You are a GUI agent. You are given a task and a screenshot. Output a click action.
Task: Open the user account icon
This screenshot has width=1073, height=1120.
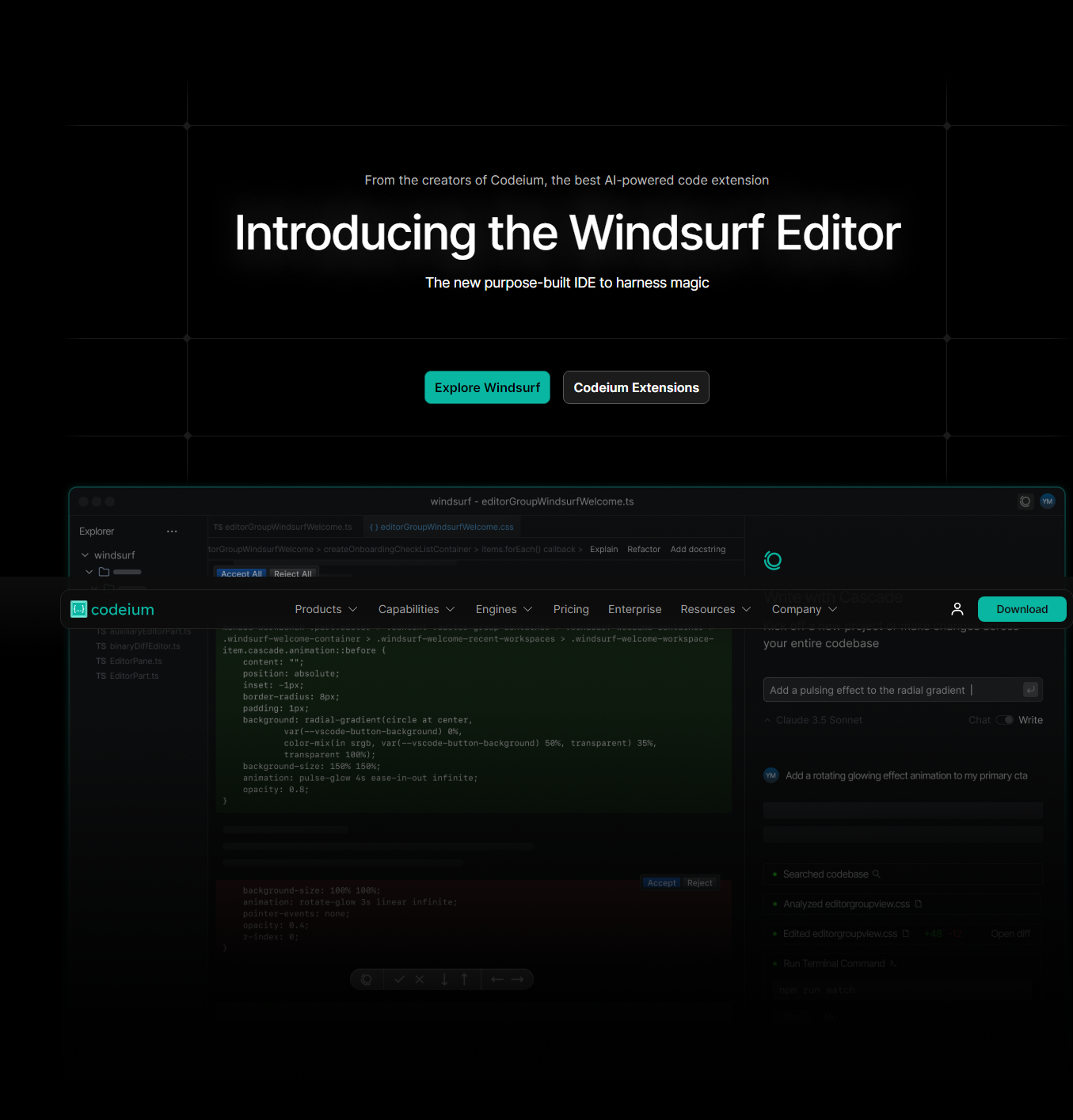pyautogui.click(x=957, y=609)
